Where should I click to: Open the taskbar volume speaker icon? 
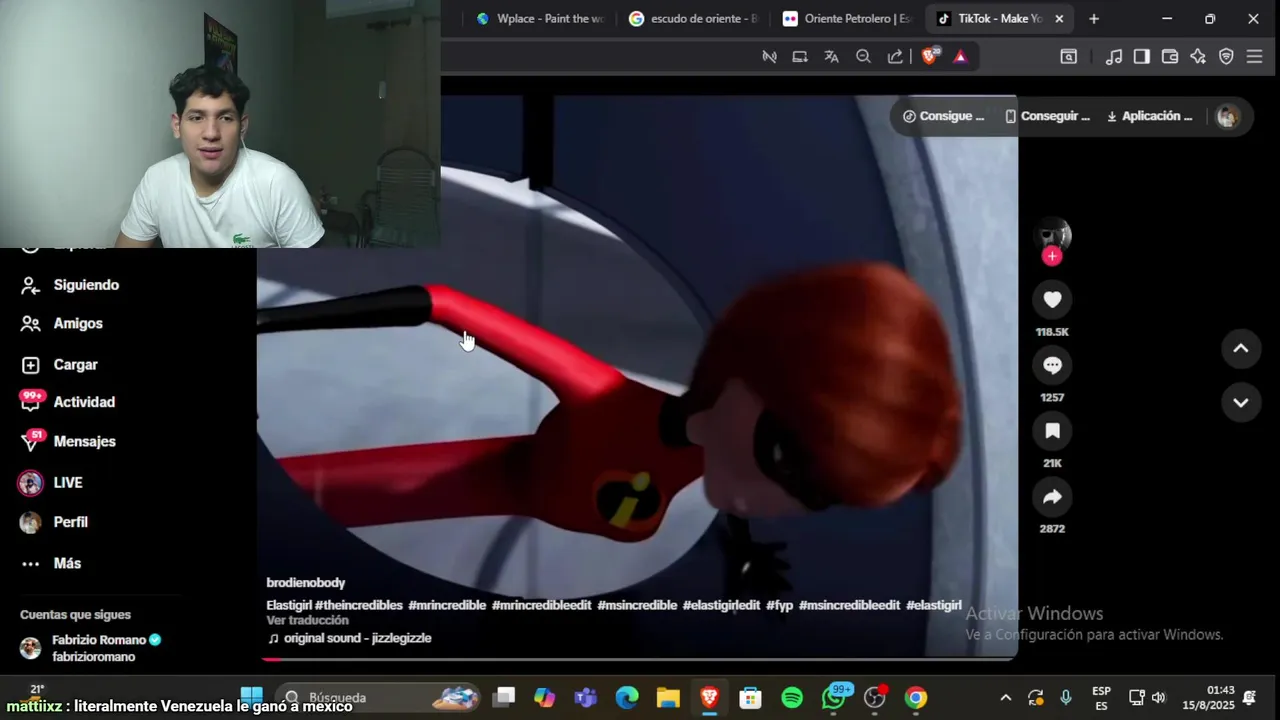pyautogui.click(x=1159, y=698)
